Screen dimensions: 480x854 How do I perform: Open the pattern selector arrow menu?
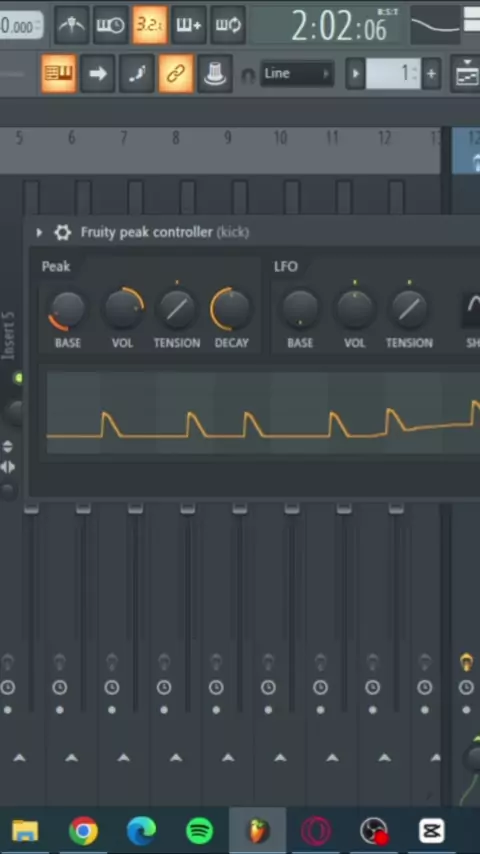(355, 74)
